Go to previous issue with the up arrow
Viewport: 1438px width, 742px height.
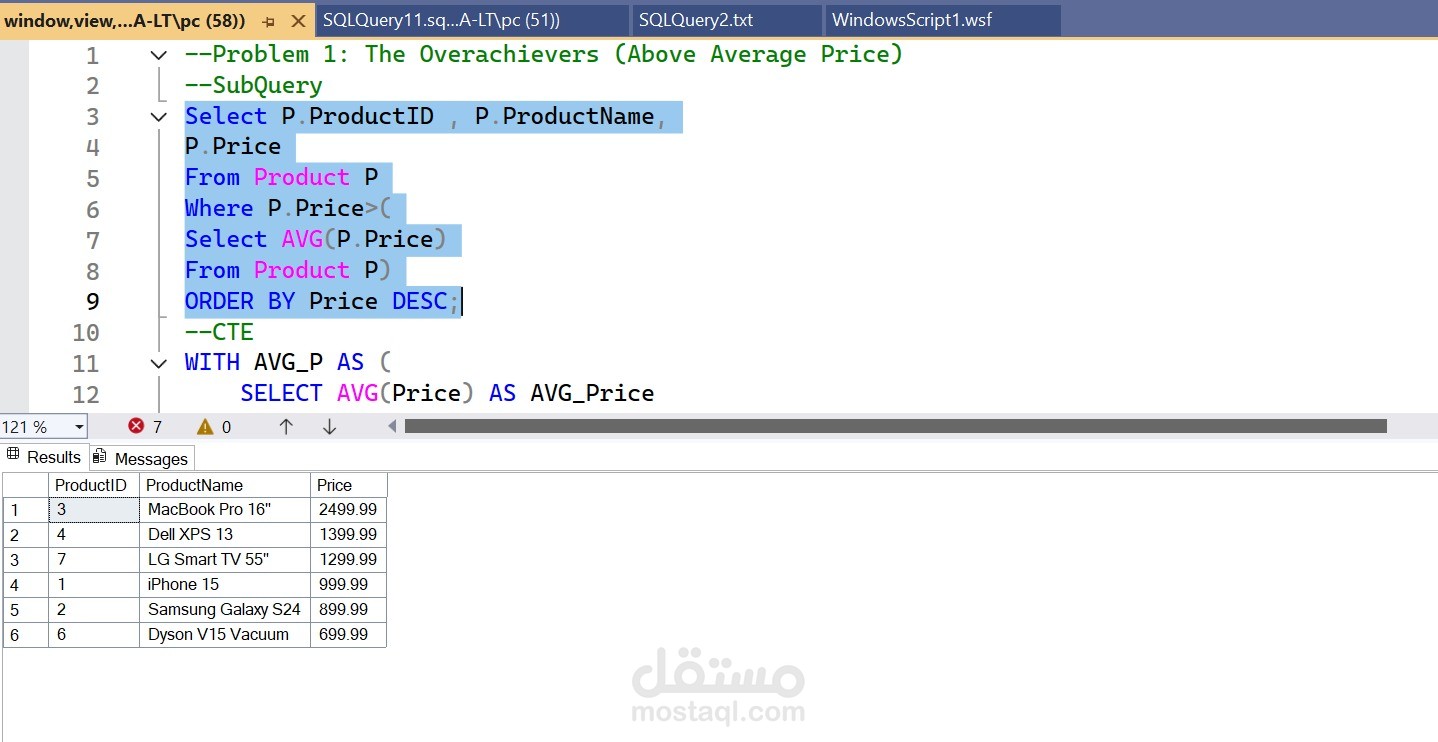click(286, 427)
